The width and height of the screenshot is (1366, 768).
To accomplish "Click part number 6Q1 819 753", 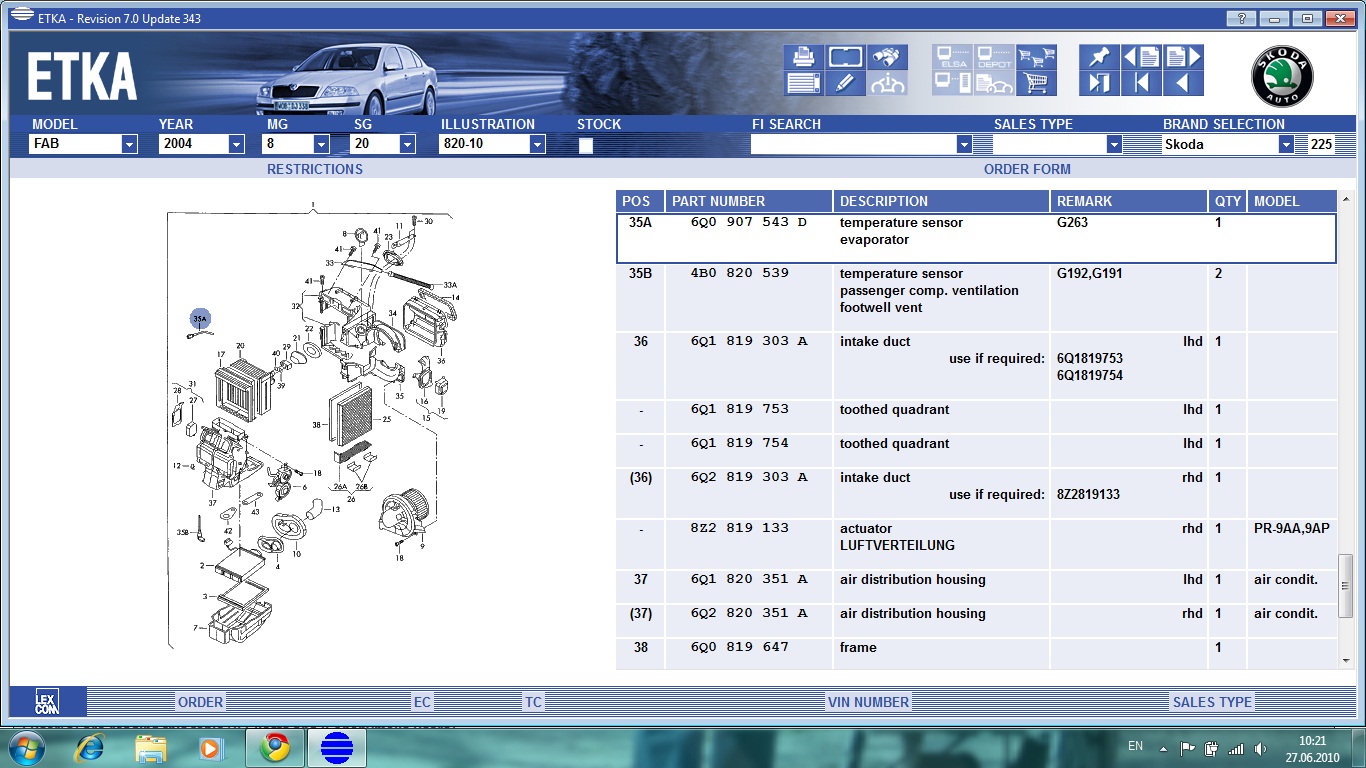I will tap(739, 409).
